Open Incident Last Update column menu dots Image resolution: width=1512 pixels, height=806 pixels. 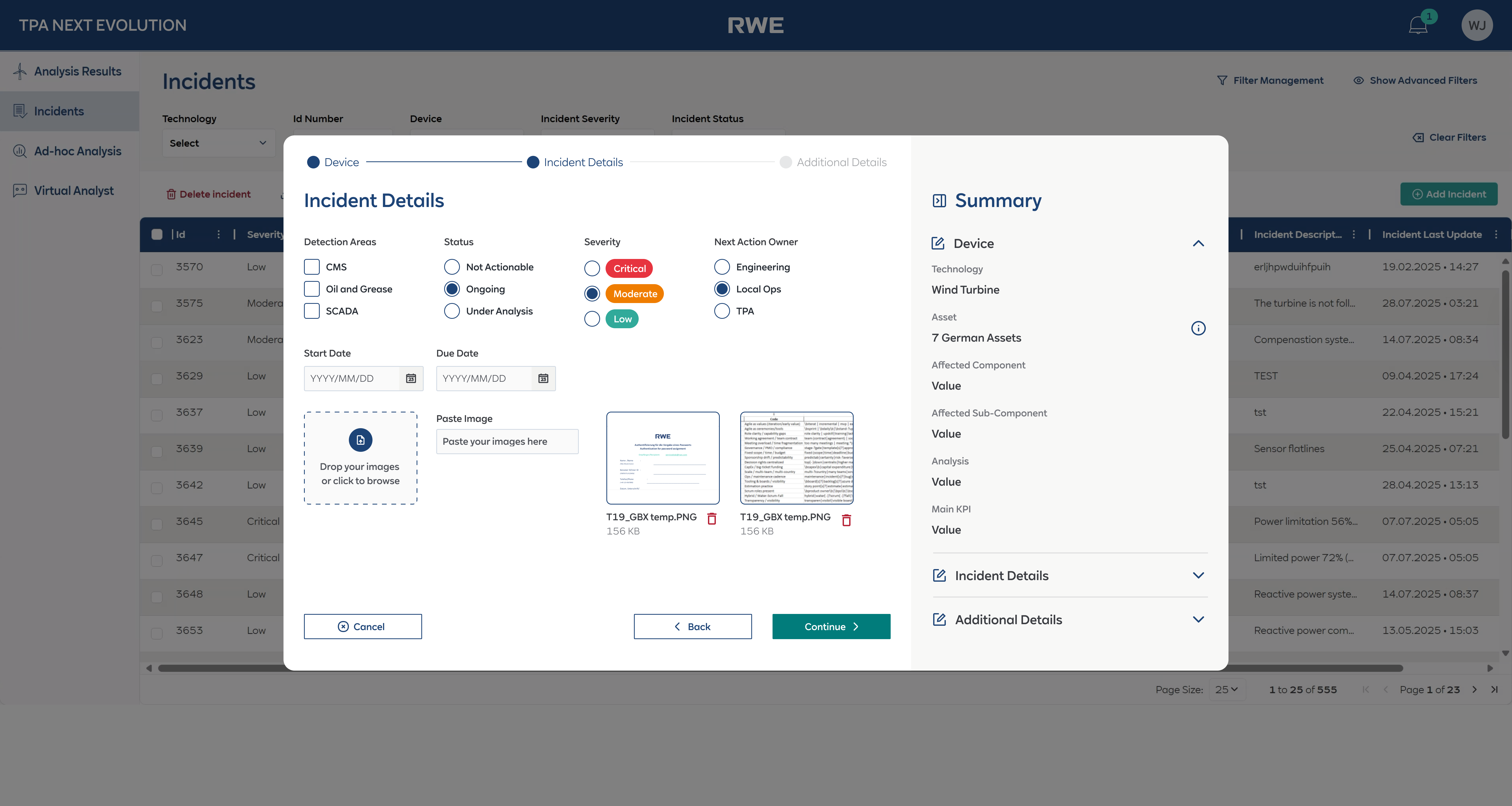[x=1496, y=234]
